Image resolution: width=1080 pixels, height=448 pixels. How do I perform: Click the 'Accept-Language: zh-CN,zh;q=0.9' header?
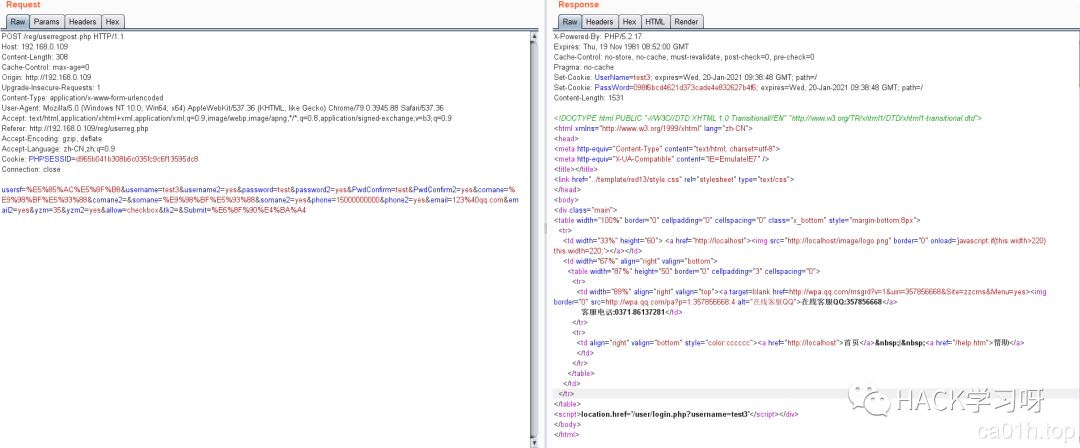click(58, 149)
